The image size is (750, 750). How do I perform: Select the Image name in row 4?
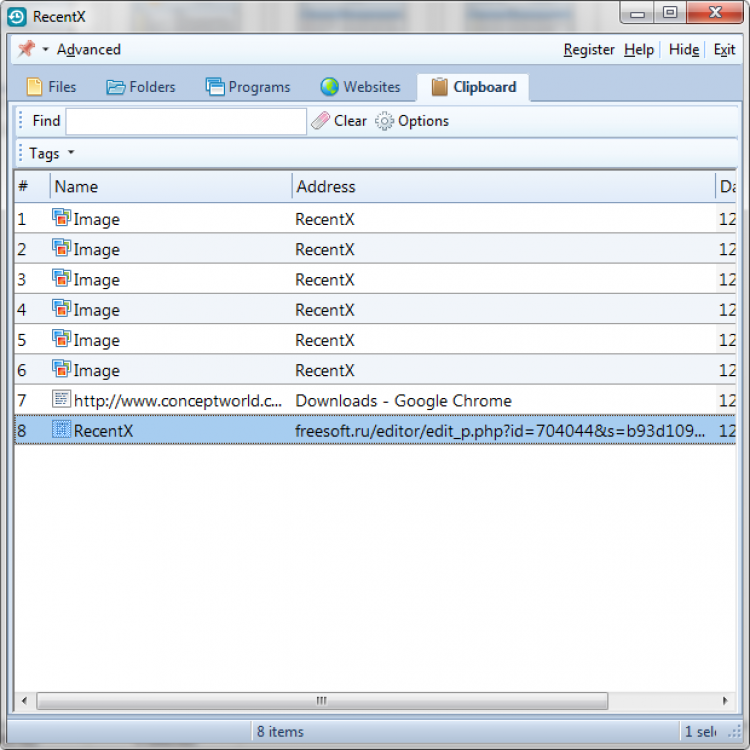click(x=97, y=310)
